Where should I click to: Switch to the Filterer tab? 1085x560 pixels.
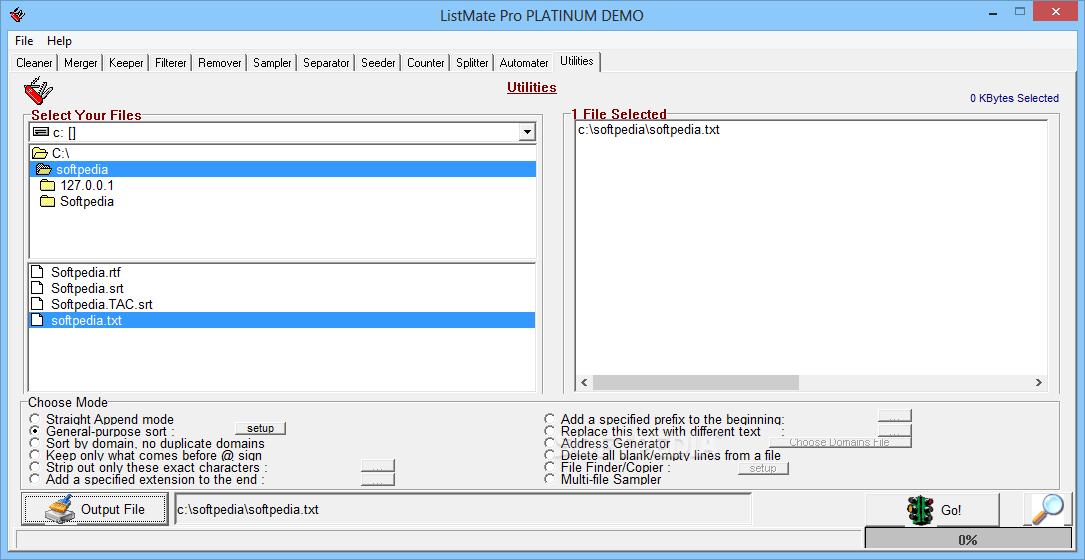pyautogui.click(x=171, y=63)
